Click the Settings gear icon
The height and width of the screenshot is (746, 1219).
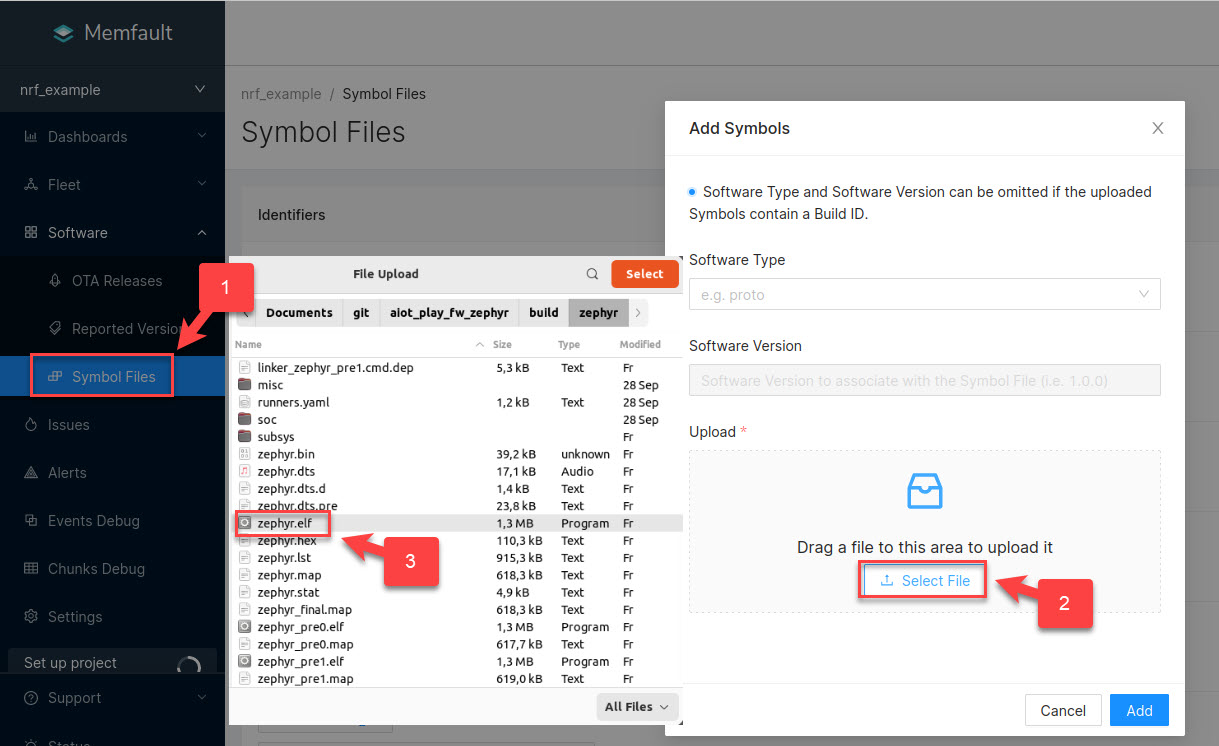click(30, 616)
